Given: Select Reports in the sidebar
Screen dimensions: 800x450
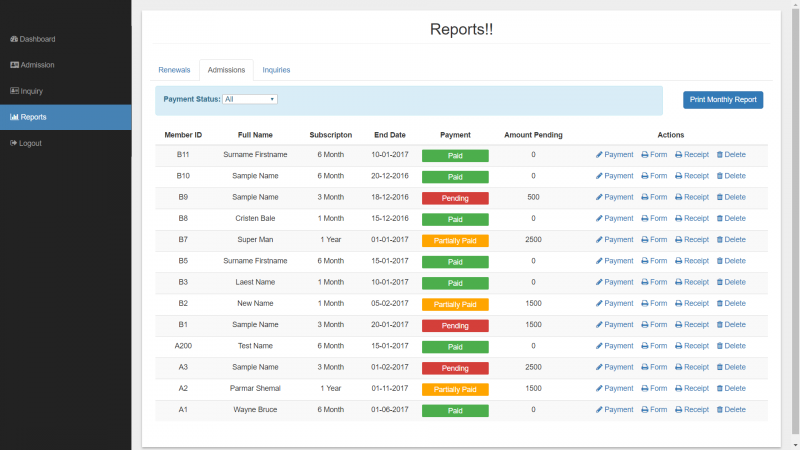Looking at the screenshot, I should click(x=33, y=117).
